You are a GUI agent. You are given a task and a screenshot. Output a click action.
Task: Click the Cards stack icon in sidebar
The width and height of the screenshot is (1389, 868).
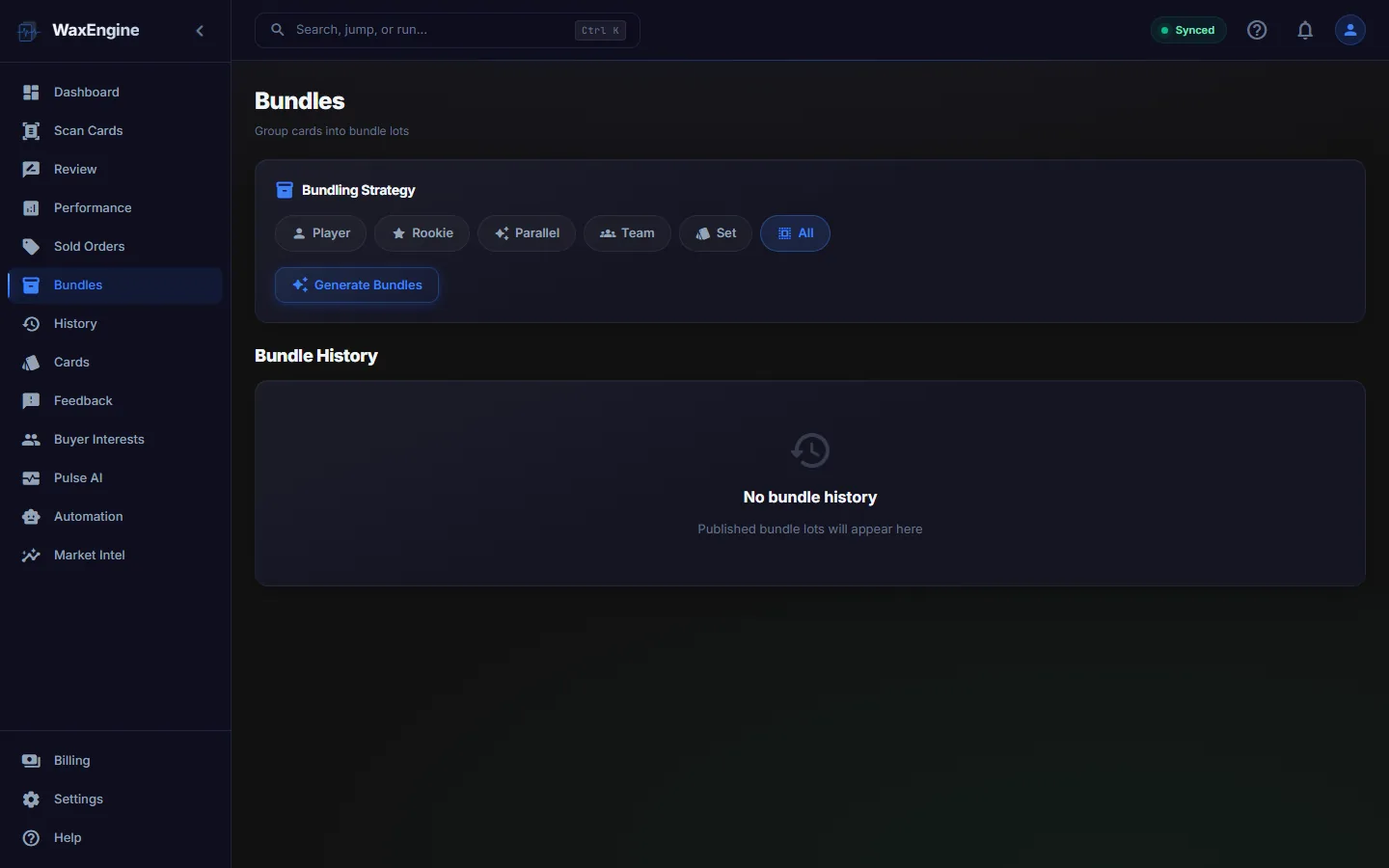31,363
